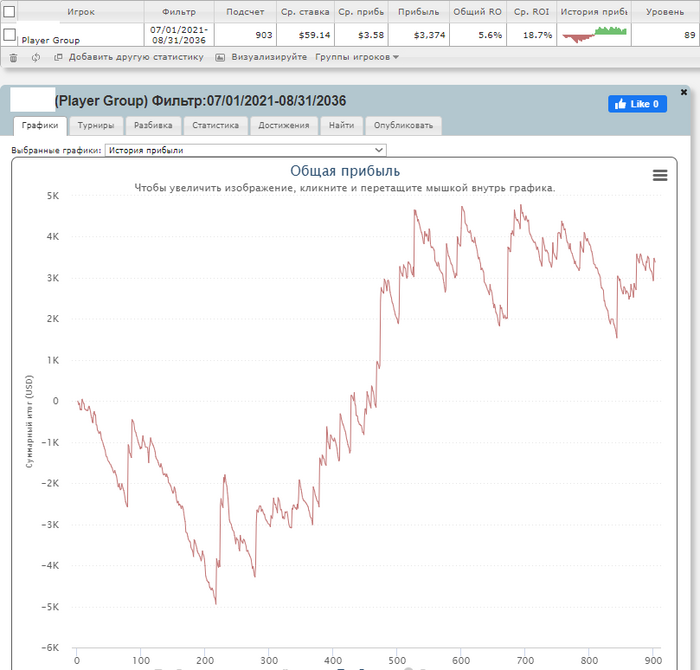Toggle the Player Group row checkbox
This screenshot has width=700, height=670.
(x=9, y=34)
